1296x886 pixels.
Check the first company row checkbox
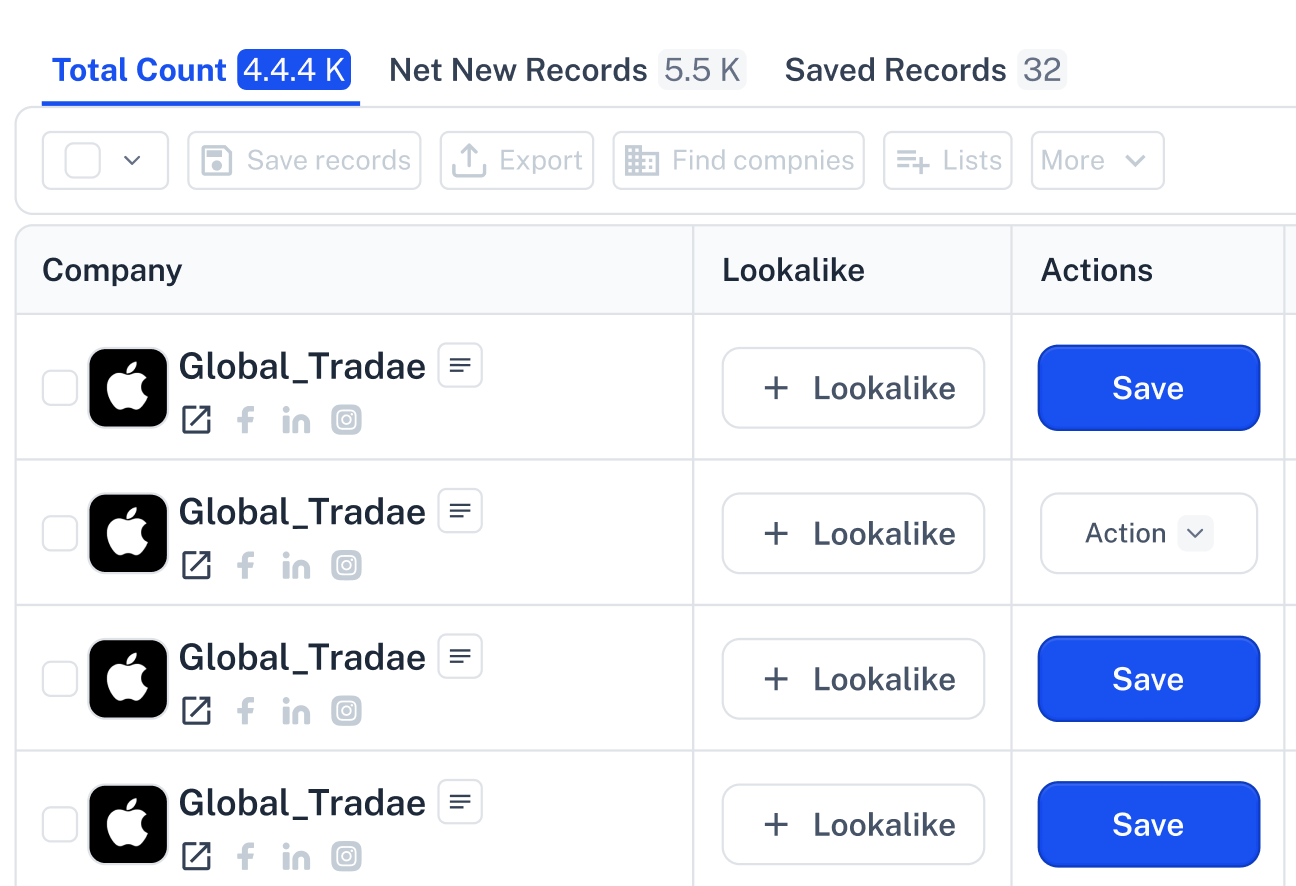pyautogui.click(x=60, y=388)
